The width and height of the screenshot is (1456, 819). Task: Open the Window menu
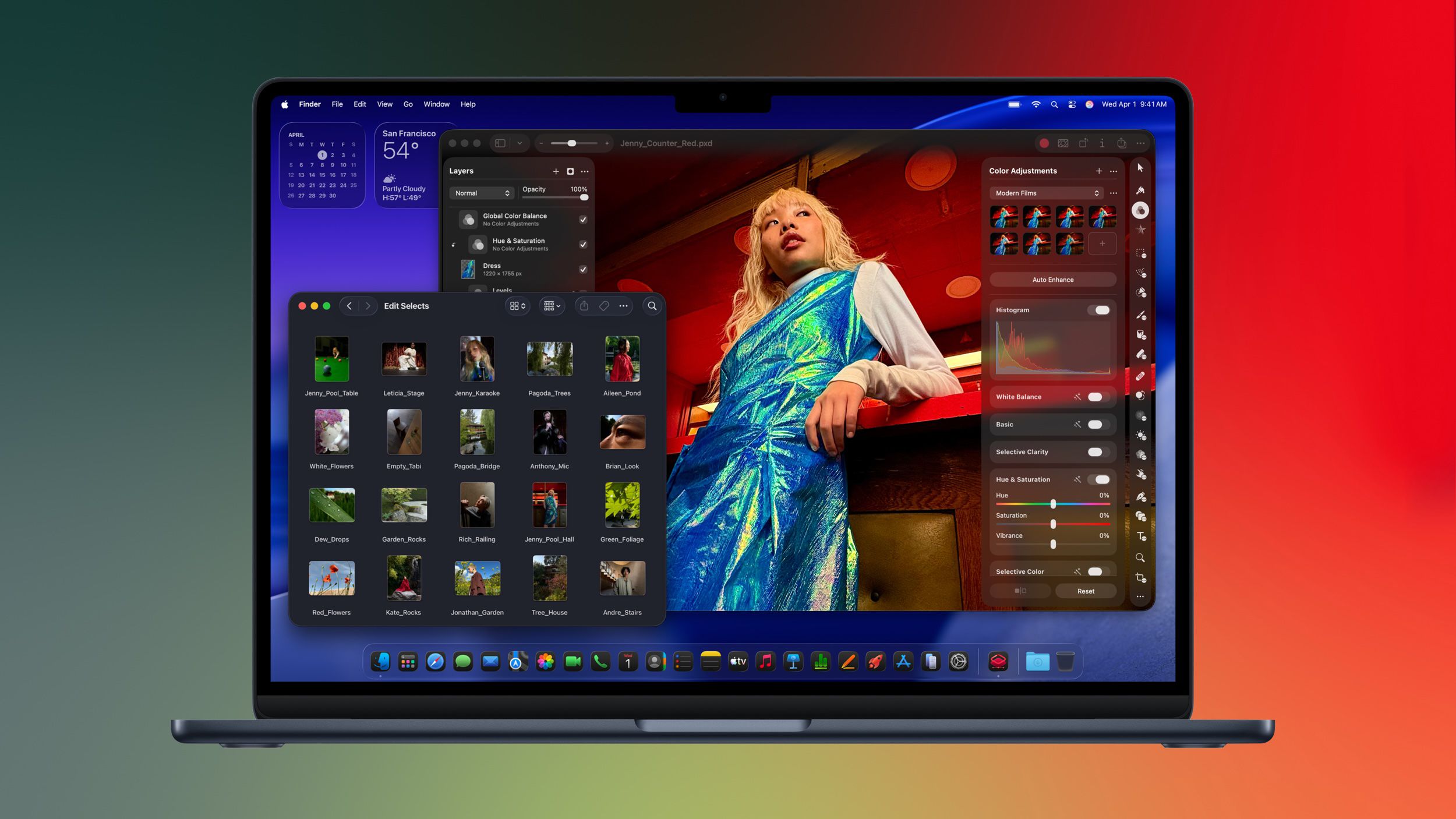[437, 104]
